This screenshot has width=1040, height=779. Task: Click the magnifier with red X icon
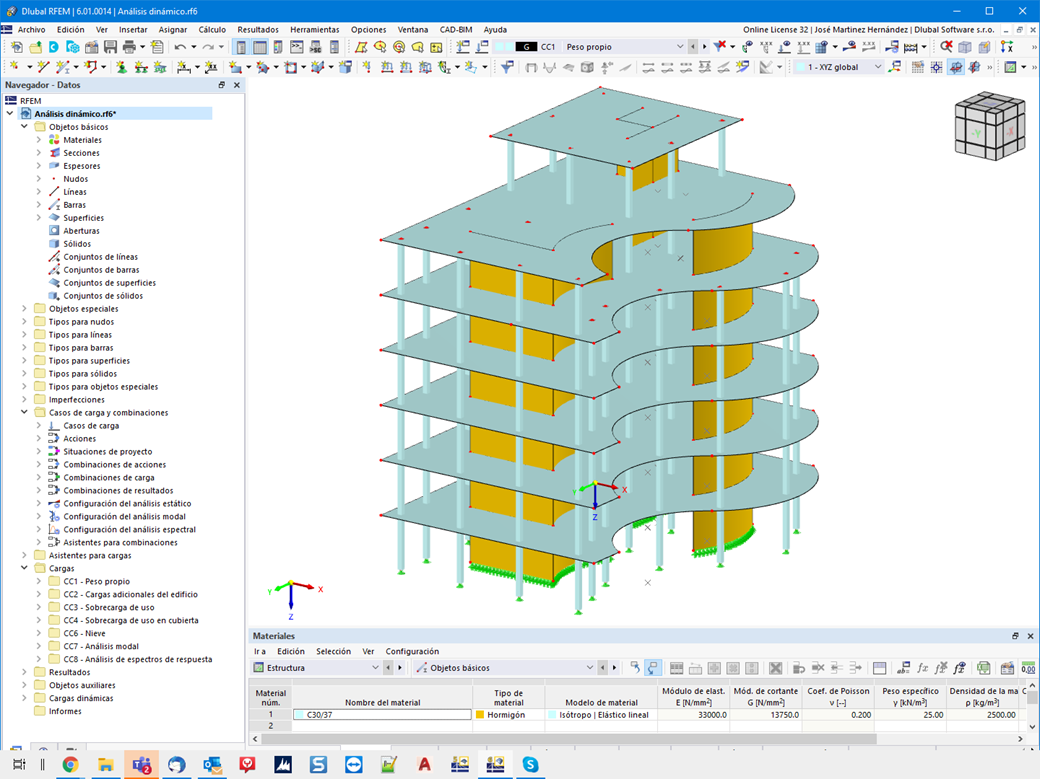click(946, 47)
